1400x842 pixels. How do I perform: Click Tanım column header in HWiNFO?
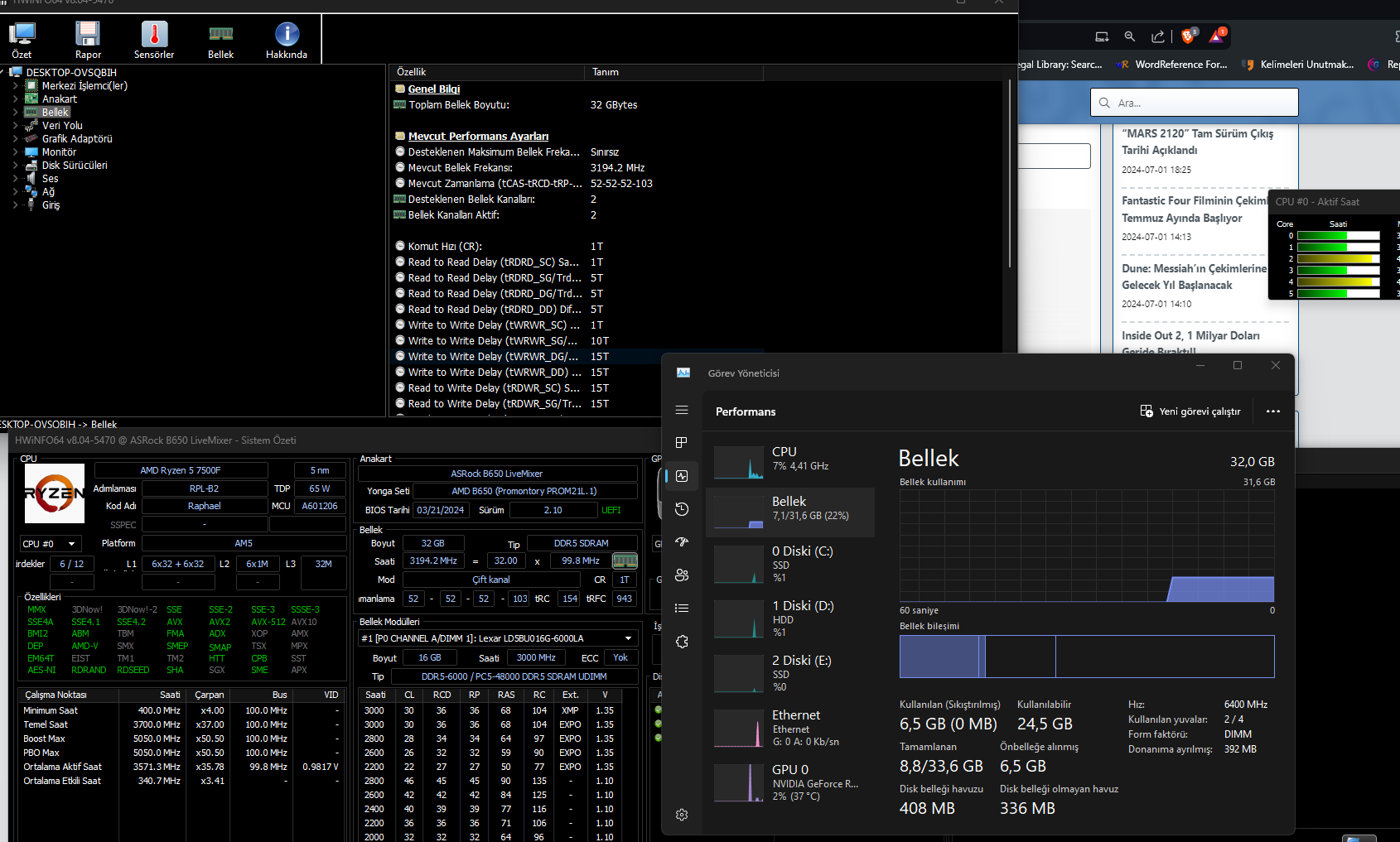[x=674, y=72]
